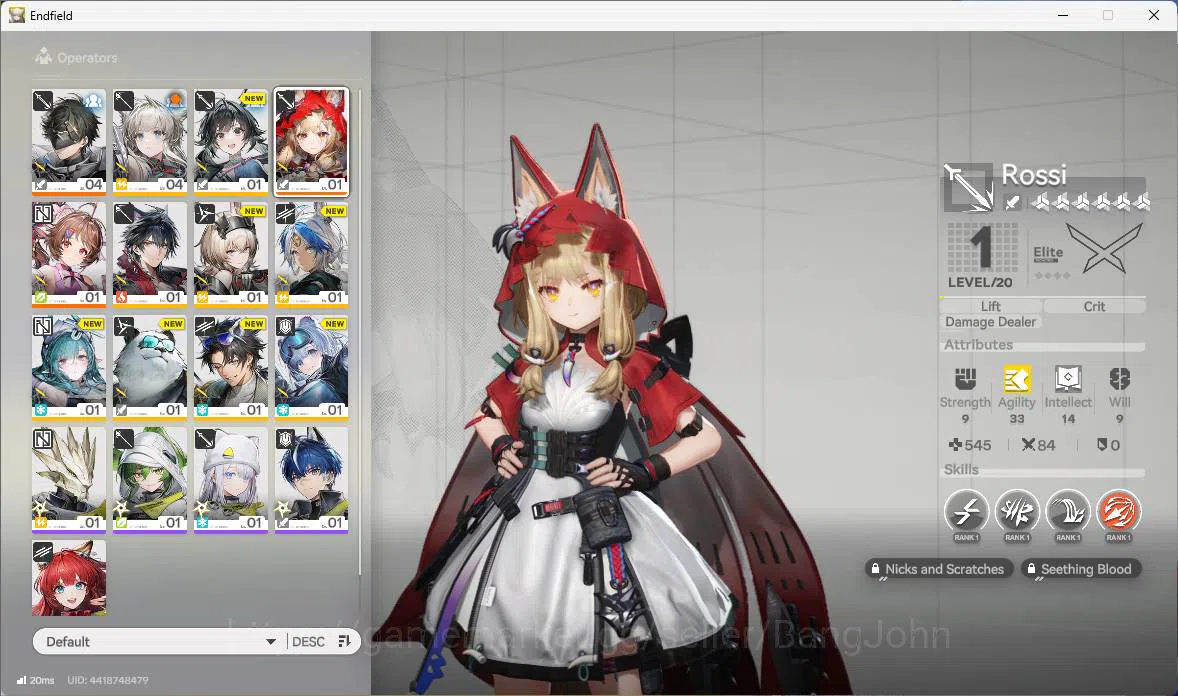Select the green-haired hooded operator portrait

pos(150,480)
